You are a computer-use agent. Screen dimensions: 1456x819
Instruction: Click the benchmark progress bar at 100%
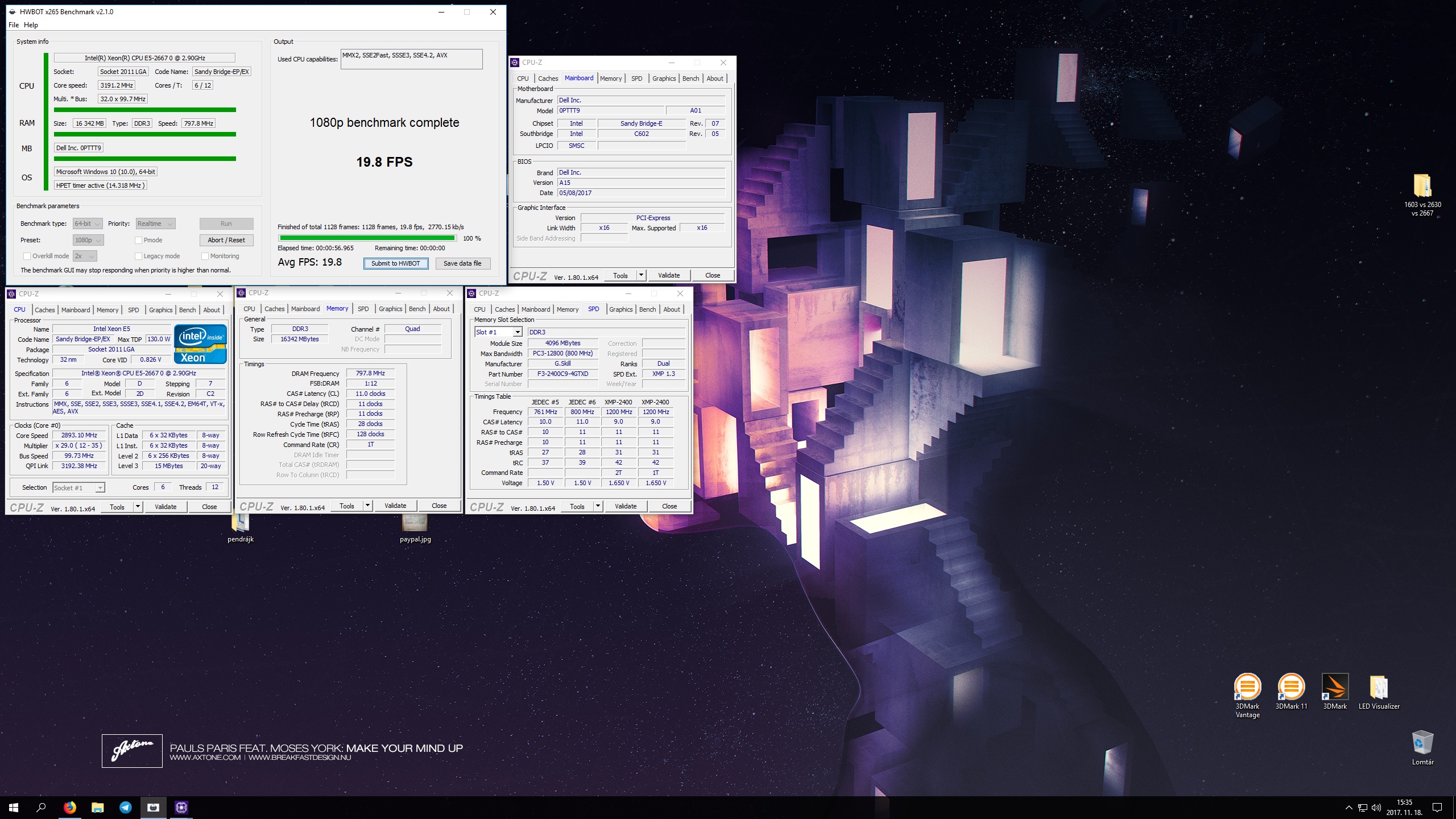367,238
